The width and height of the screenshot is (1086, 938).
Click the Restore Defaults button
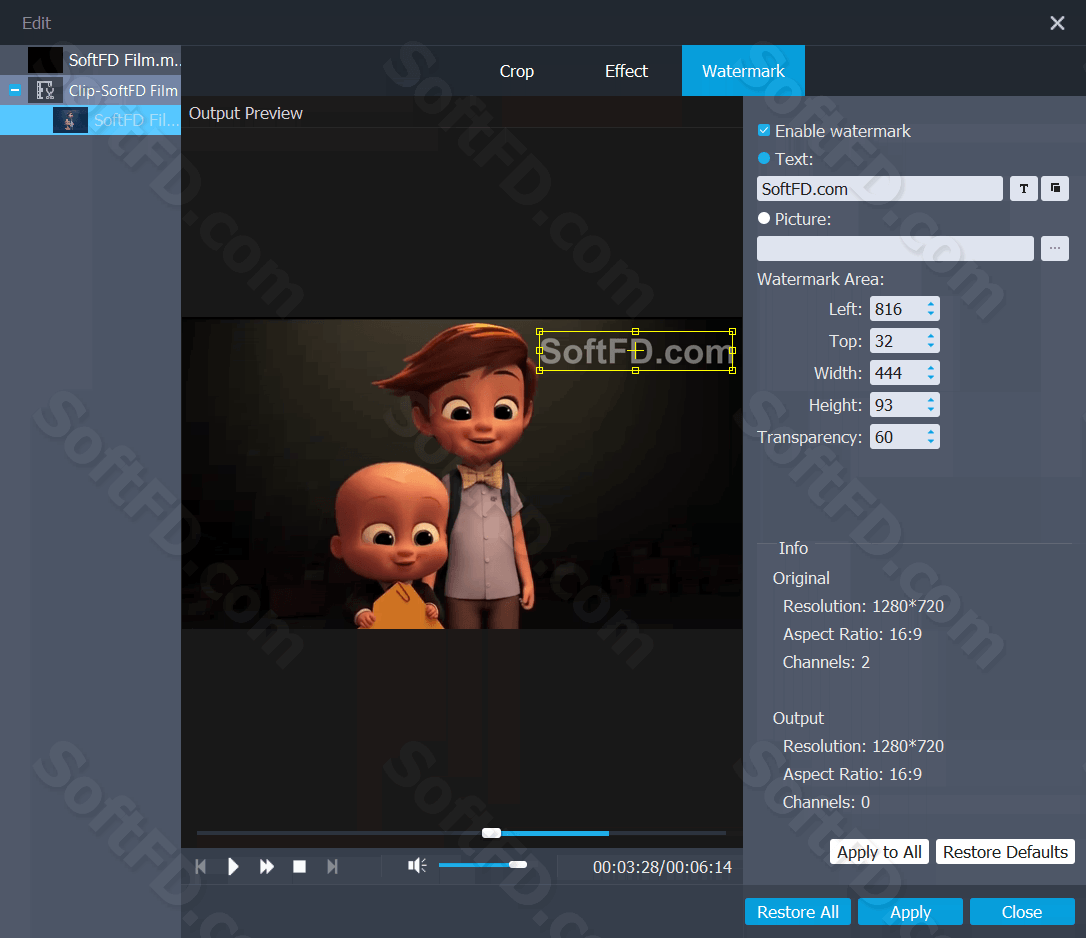pyautogui.click(x=1005, y=851)
